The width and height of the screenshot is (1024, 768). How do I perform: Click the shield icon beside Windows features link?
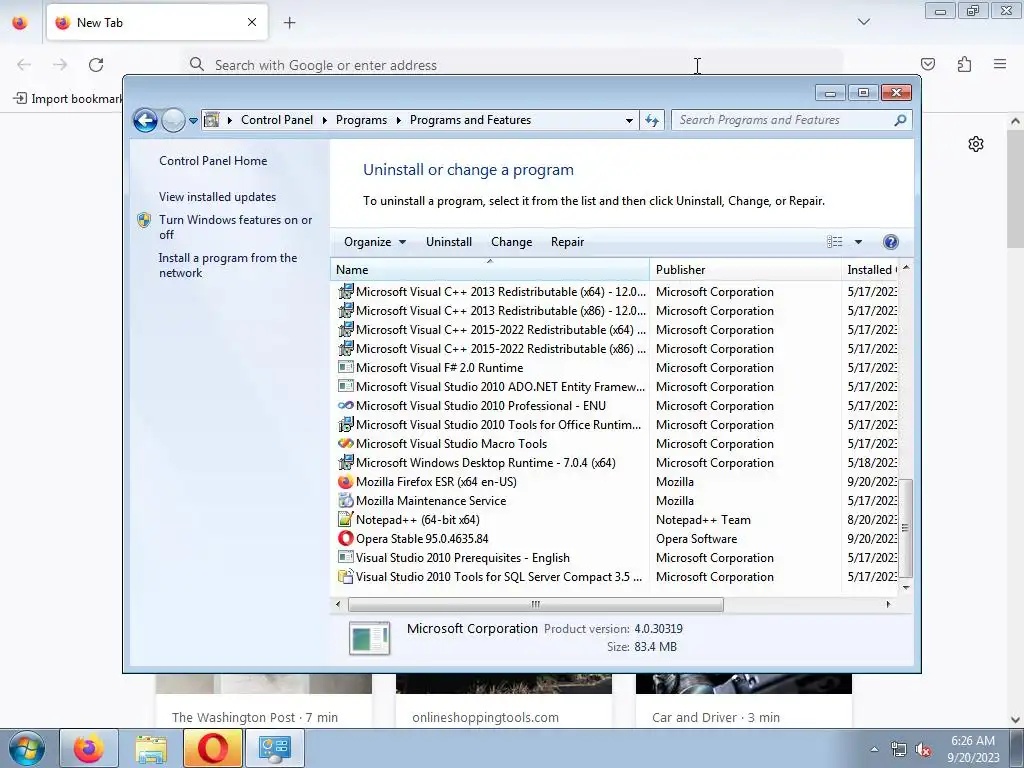[144, 220]
